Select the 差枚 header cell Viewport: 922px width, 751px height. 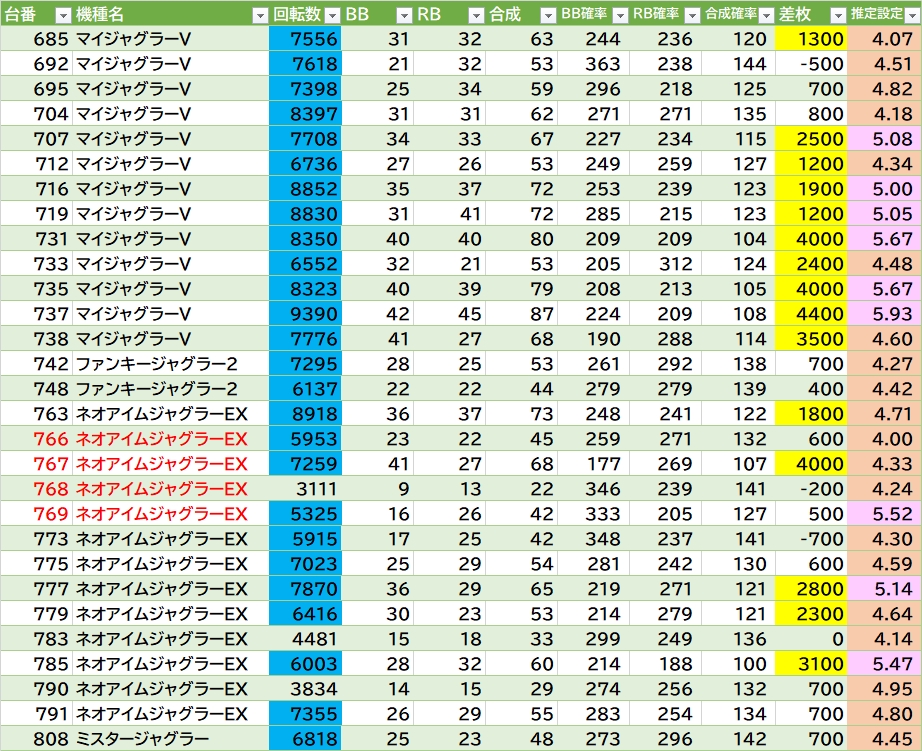(x=811, y=14)
